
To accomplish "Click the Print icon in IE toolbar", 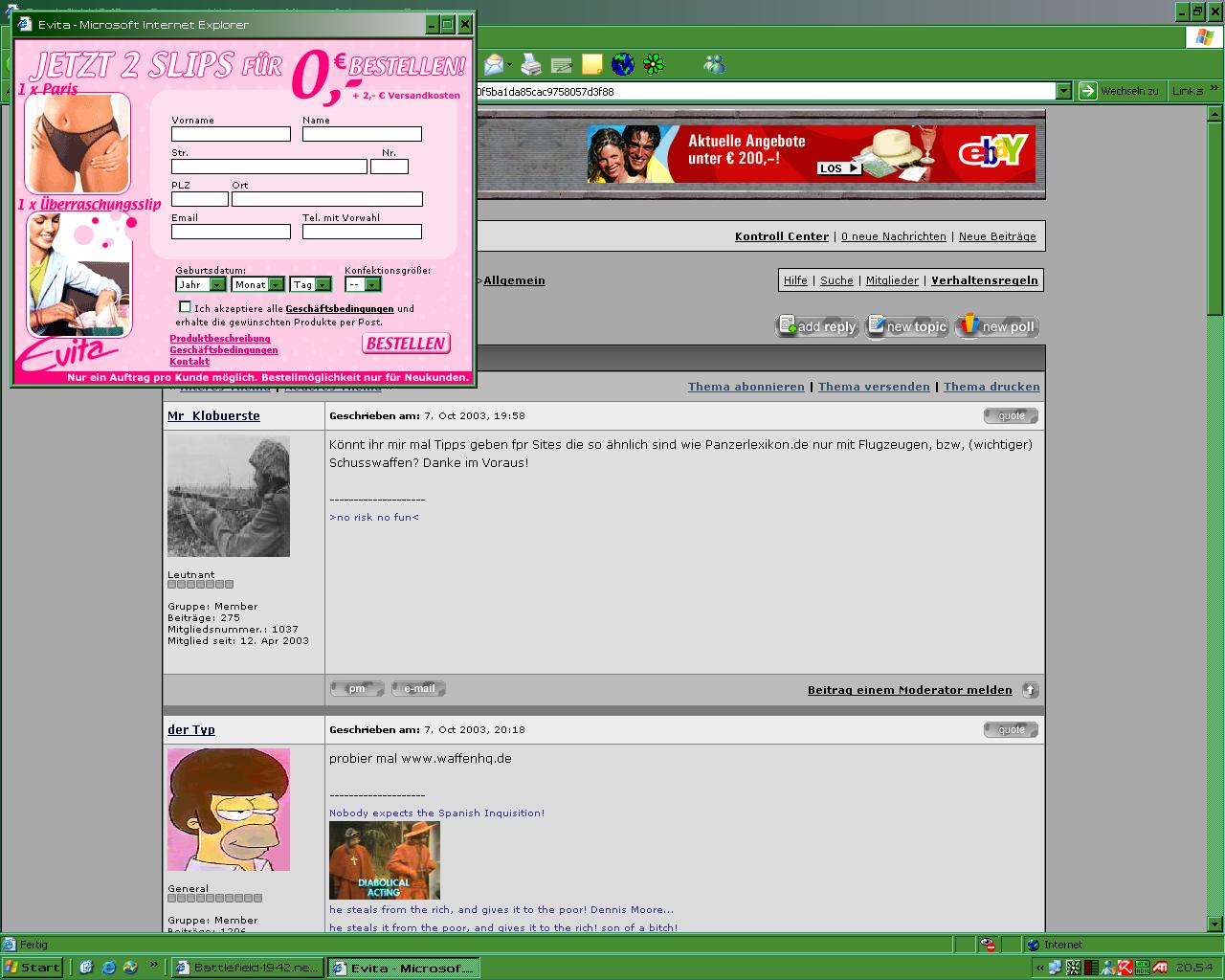I will (531, 65).
